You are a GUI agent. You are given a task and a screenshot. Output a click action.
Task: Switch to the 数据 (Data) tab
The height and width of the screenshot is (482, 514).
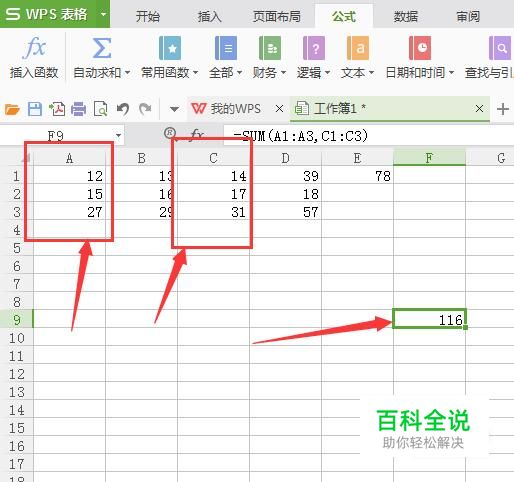coord(406,16)
